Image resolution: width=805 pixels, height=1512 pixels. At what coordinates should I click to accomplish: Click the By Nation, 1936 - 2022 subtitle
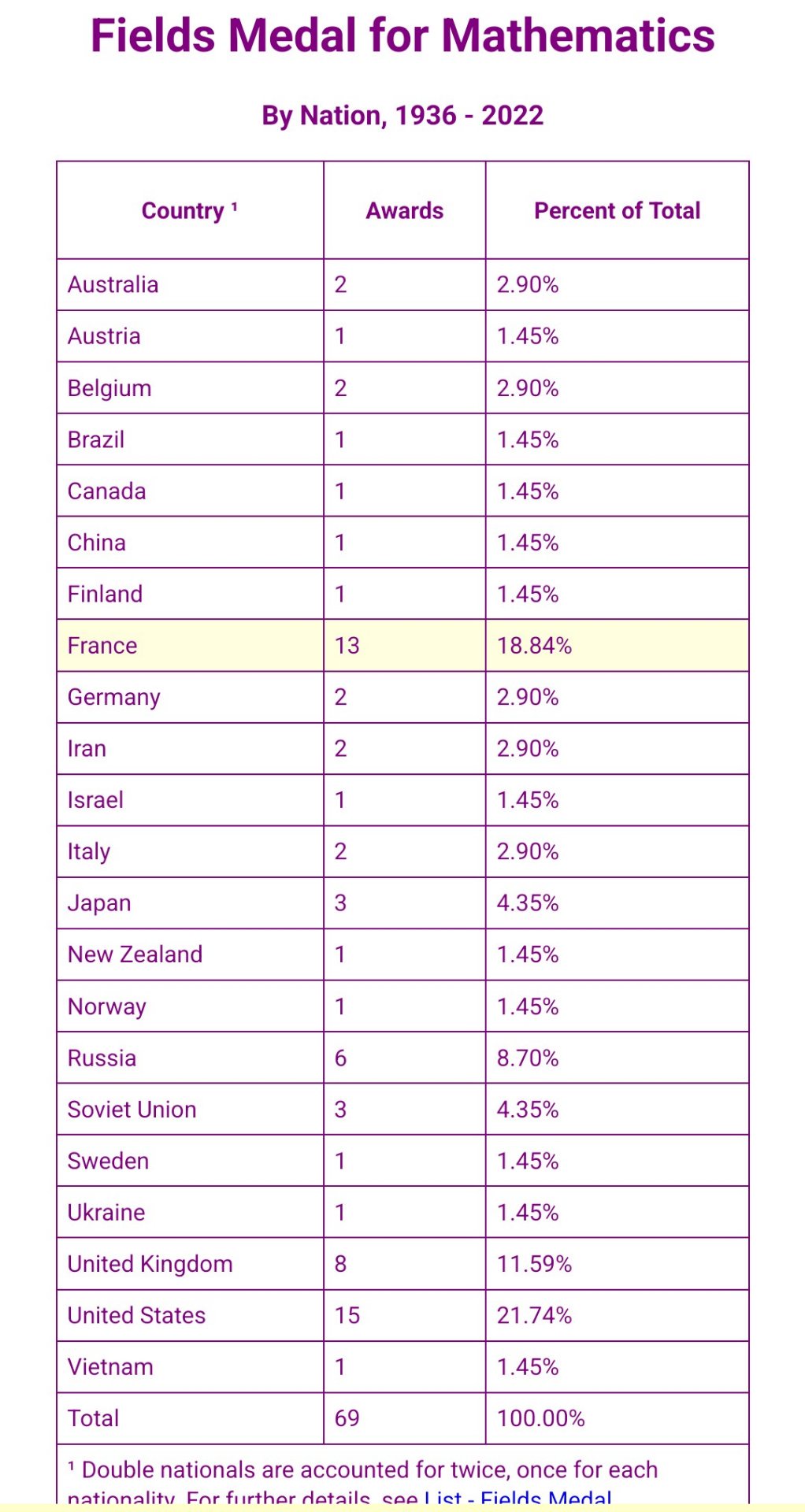402,116
